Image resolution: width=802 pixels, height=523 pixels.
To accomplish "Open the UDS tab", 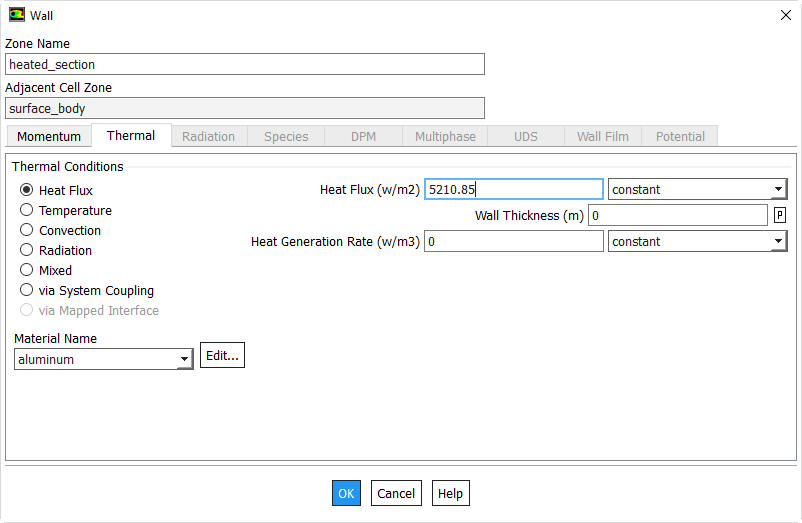I will (526, 137).
